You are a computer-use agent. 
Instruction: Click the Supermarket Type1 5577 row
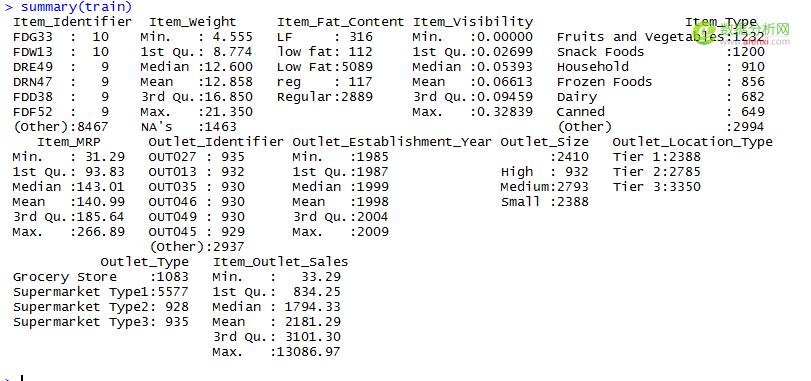tap(101, 292)
